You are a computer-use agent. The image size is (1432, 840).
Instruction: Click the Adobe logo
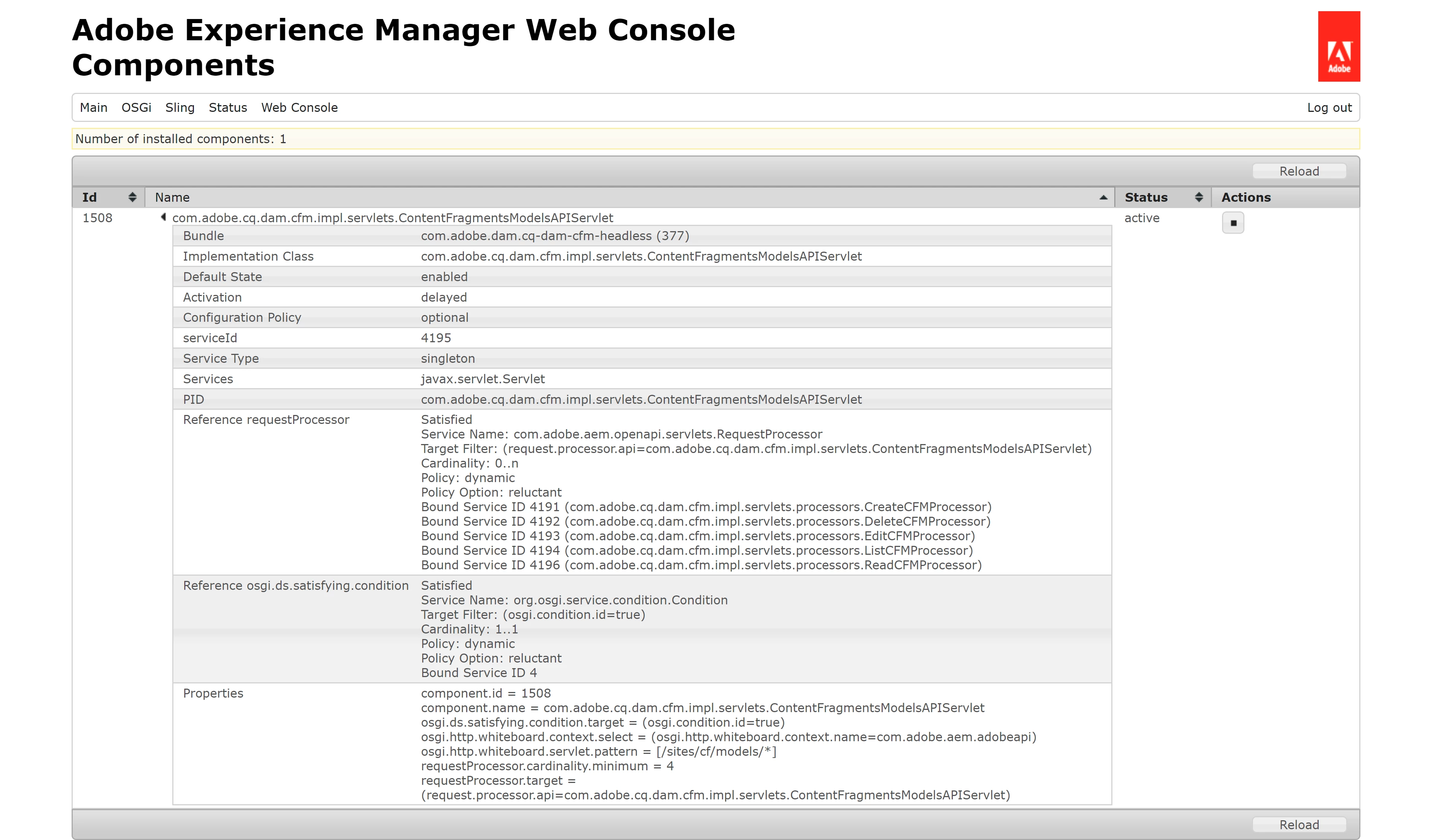[1338, 47]
